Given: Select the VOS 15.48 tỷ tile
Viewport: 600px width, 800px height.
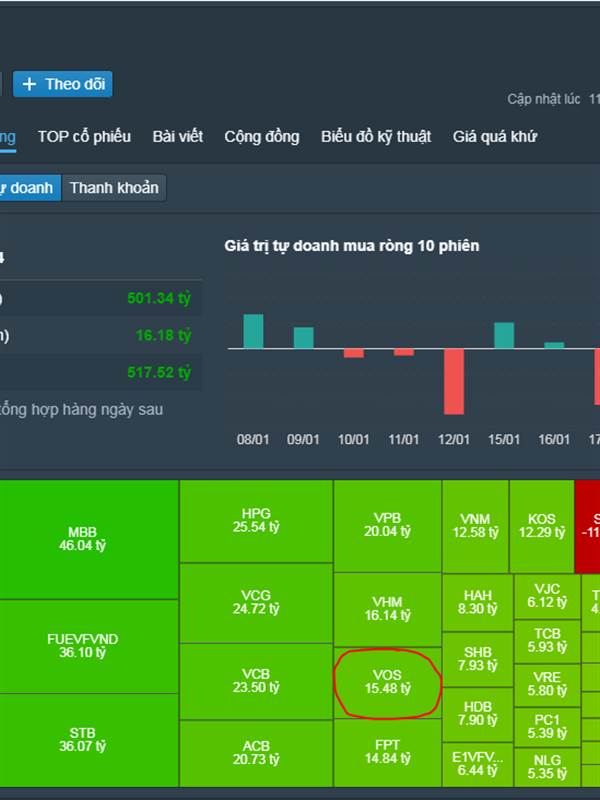Looking at the screenshot, I should (388, 683).
